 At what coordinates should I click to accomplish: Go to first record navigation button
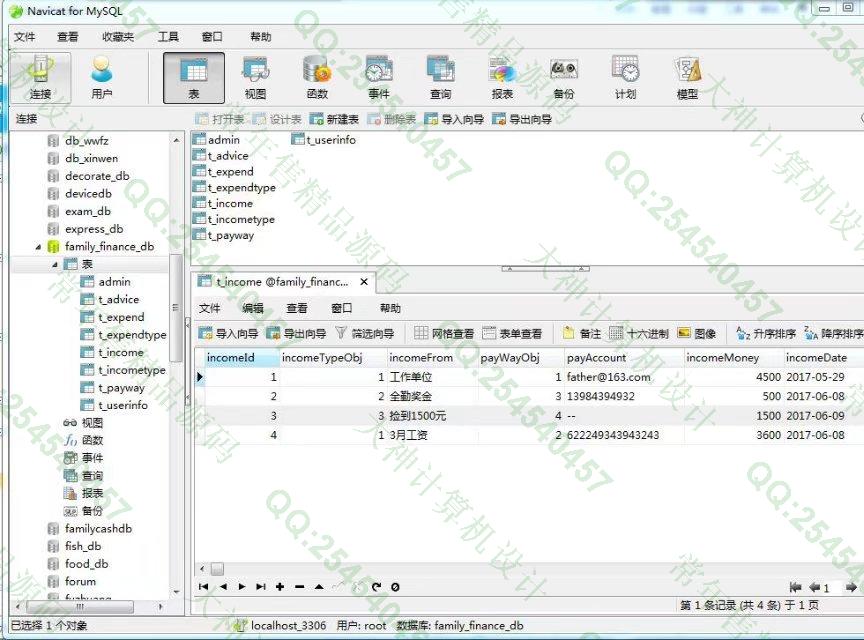pos(203,587)
